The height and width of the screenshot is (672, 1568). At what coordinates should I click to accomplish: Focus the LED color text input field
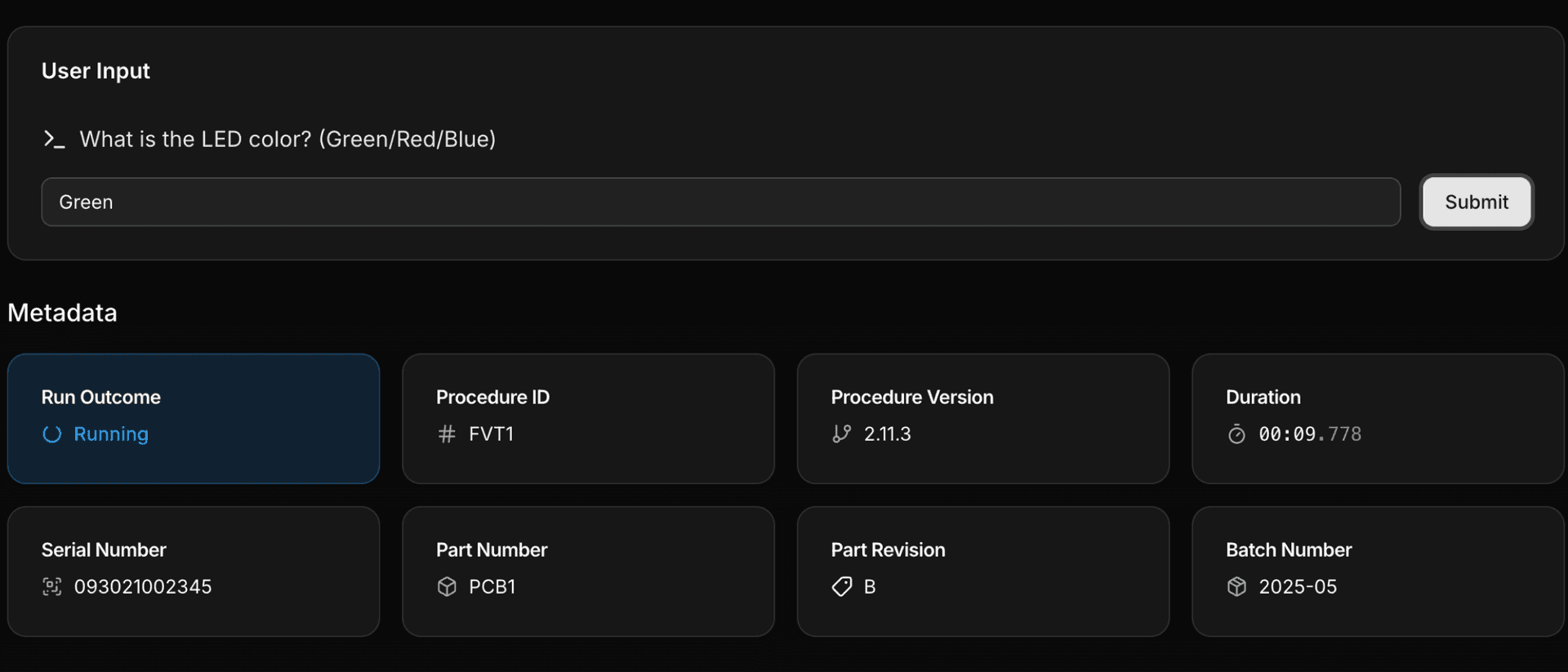click(x=720, y=202)
